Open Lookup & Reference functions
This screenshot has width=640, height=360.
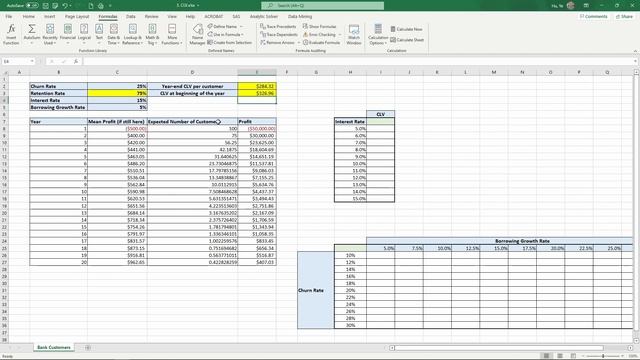pos(132,34)
